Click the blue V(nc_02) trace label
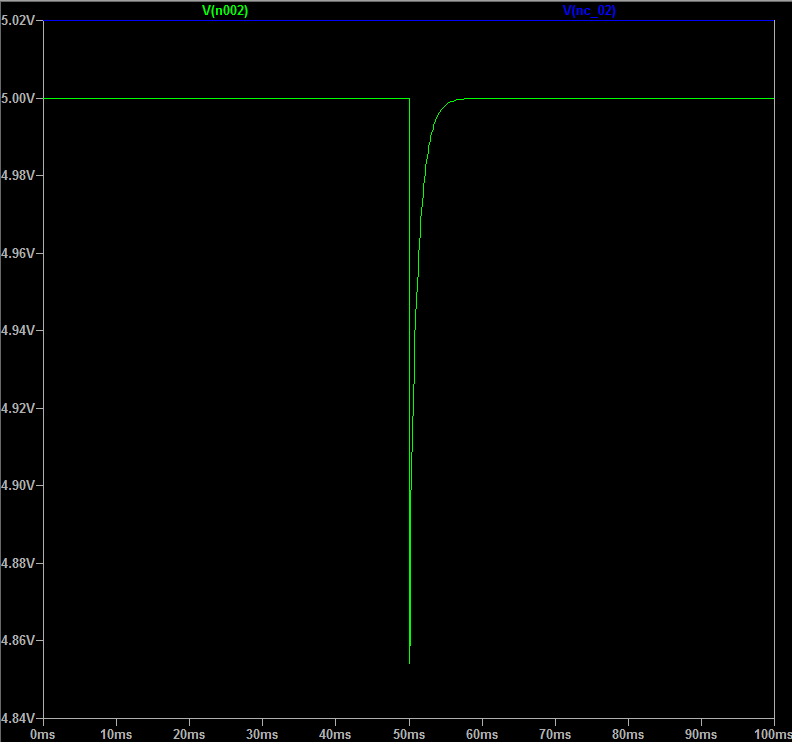The height and width of the screenshot is (742, 792). pos(589,10)
